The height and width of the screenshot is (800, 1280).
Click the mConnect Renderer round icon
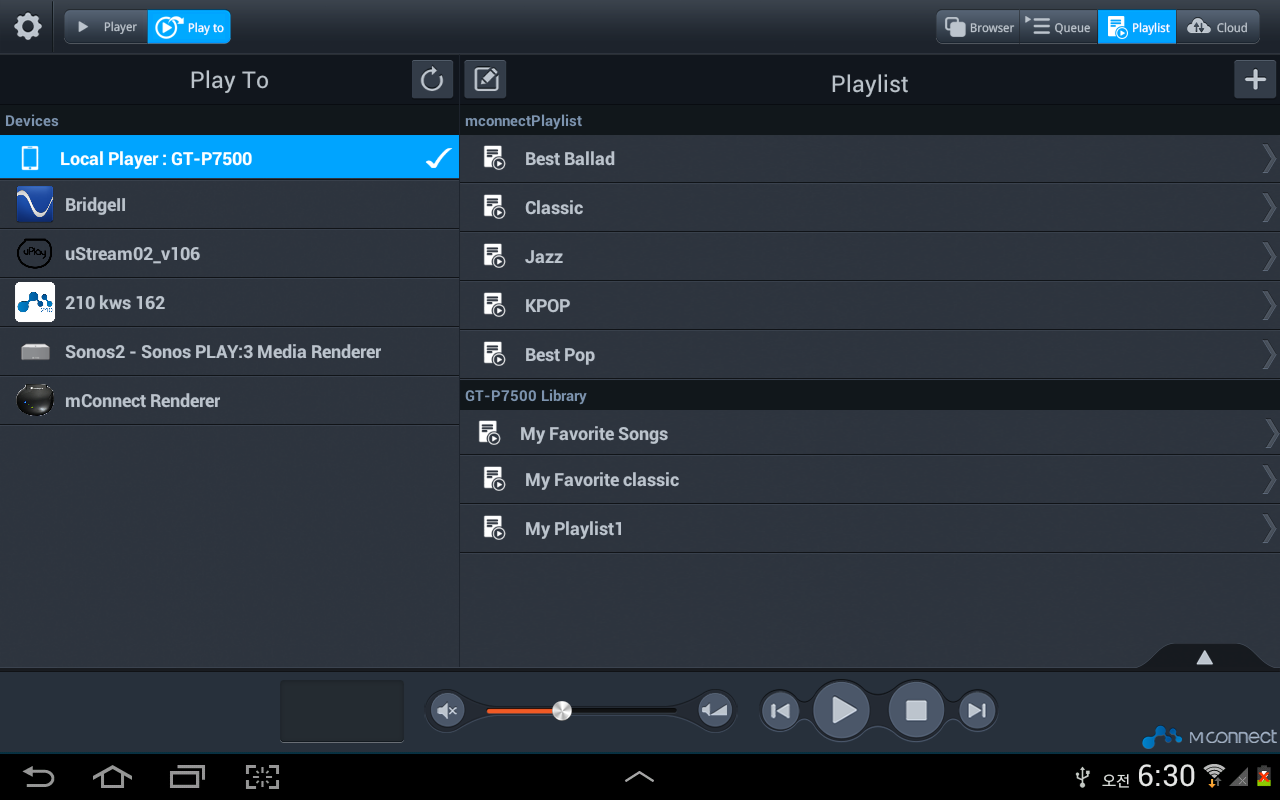[35, 400]
